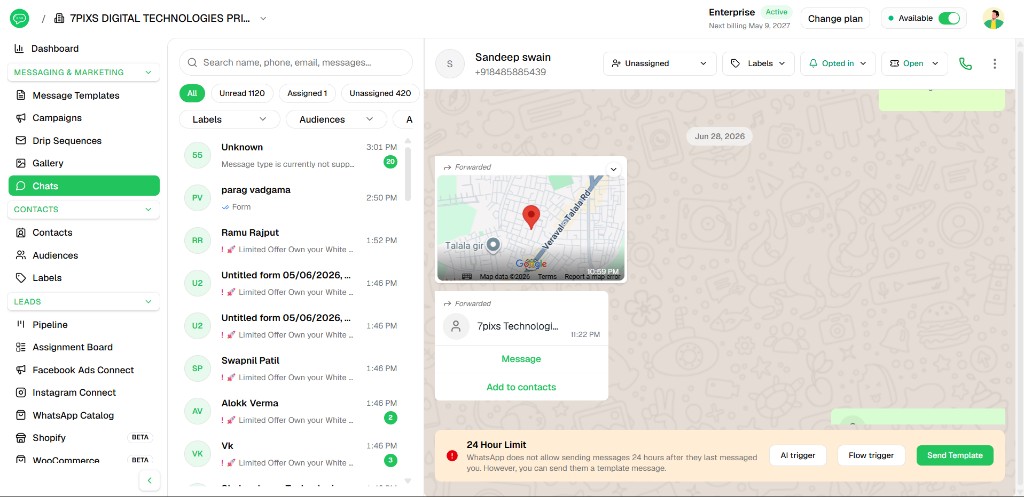The width and height of the screenshot is (1024, 497).
Task: Click the Dashboard chart icon
Action: [20, 48]
